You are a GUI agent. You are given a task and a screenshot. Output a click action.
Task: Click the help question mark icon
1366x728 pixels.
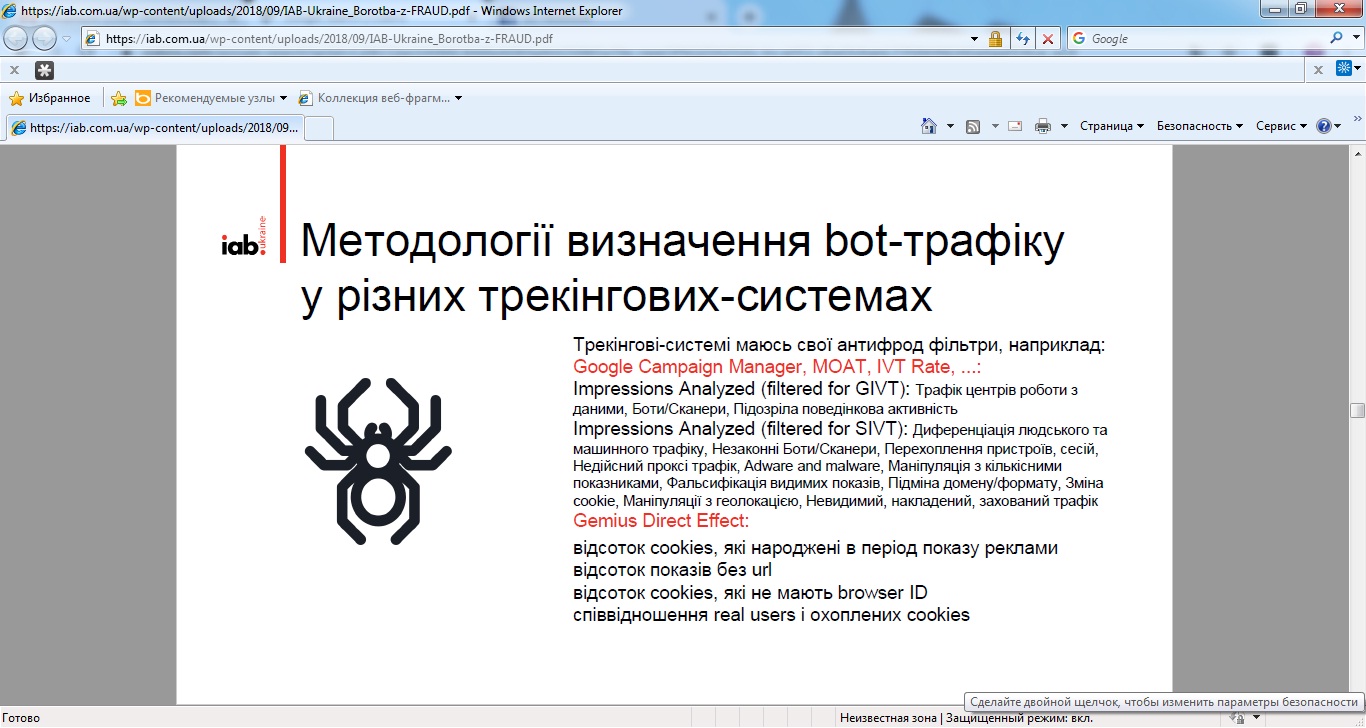tap(1323, 126)
